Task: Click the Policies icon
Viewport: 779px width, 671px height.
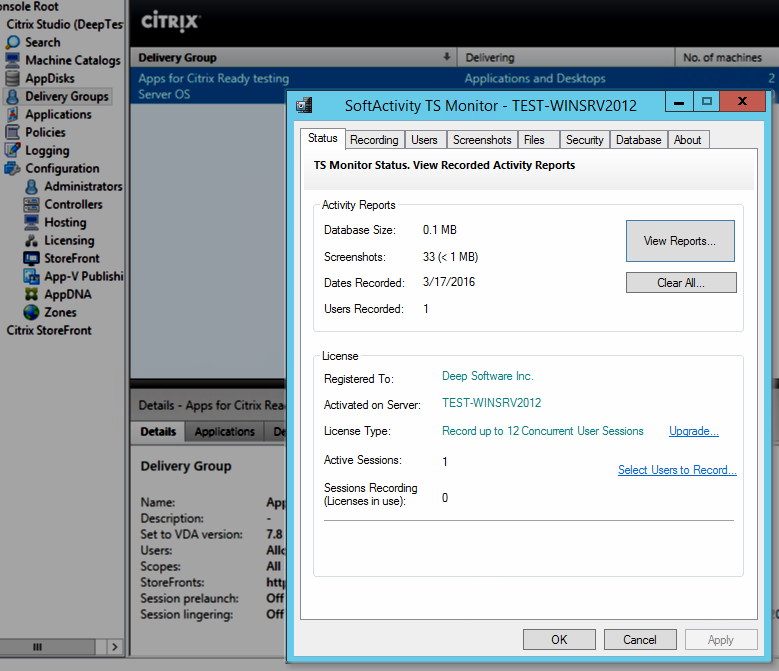Action: [12, 132]
